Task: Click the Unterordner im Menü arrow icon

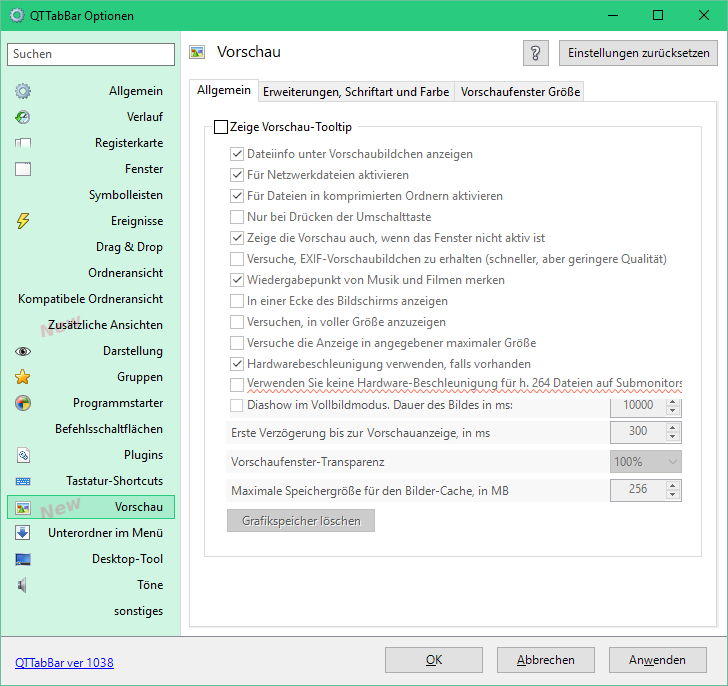Action: [23, 533]
